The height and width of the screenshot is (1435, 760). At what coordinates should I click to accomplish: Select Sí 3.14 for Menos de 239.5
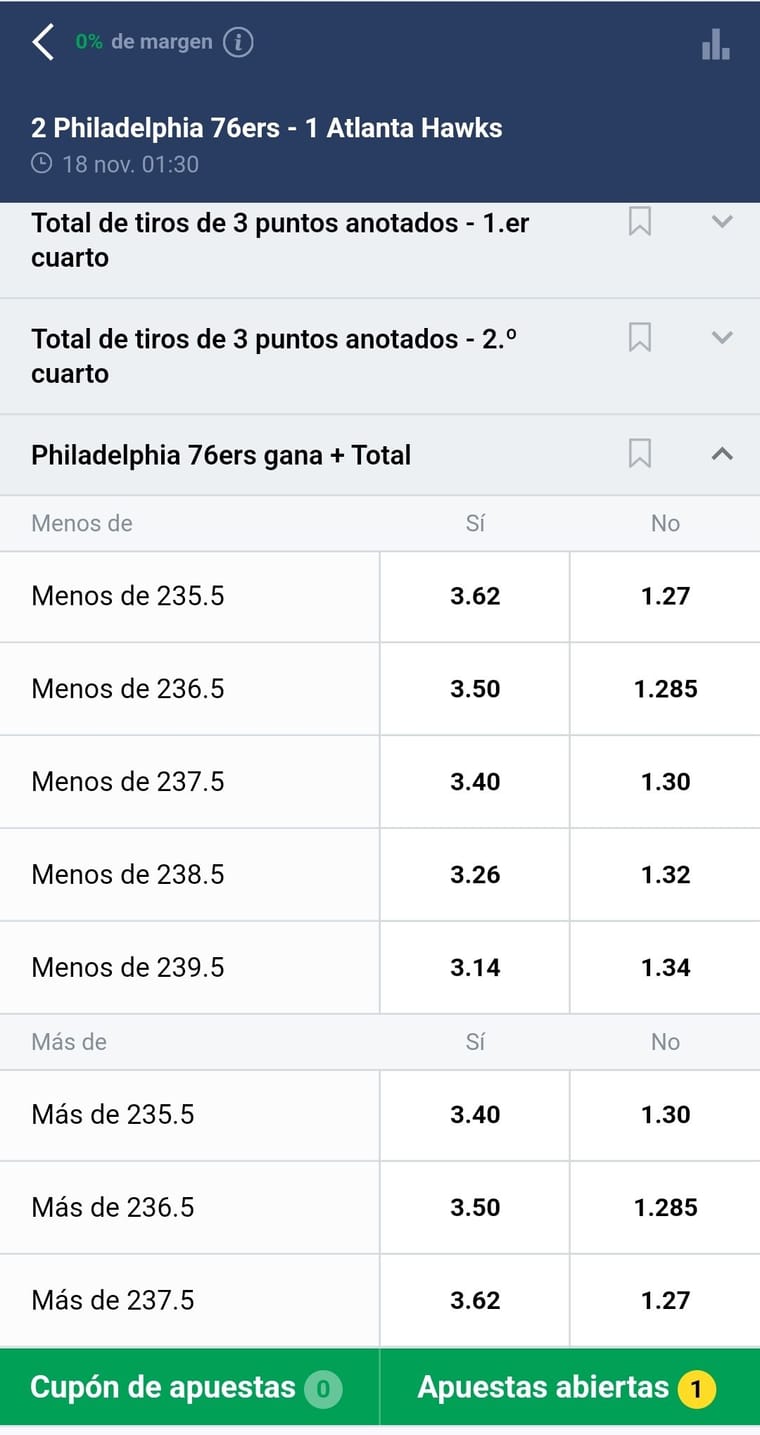(x=475, y=968)
